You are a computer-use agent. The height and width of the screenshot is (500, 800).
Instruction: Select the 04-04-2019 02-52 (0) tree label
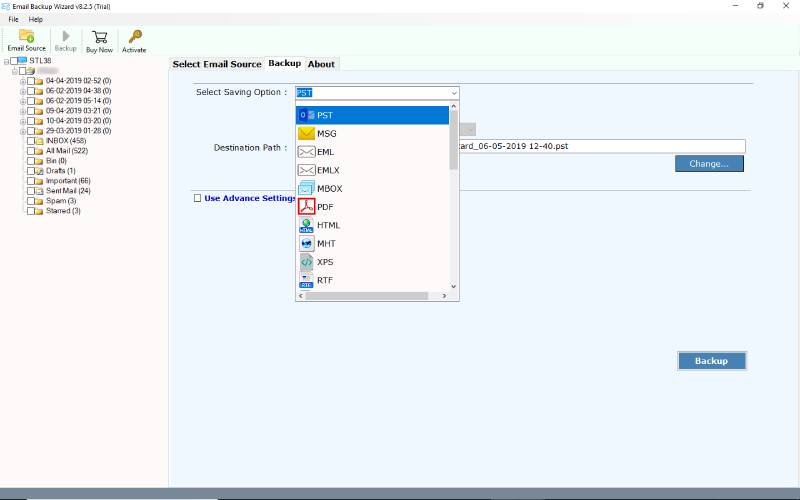click(78, 81)
